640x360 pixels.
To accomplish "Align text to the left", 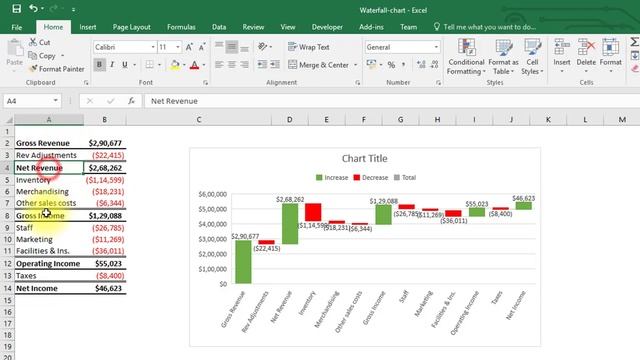I will (219, 64).
